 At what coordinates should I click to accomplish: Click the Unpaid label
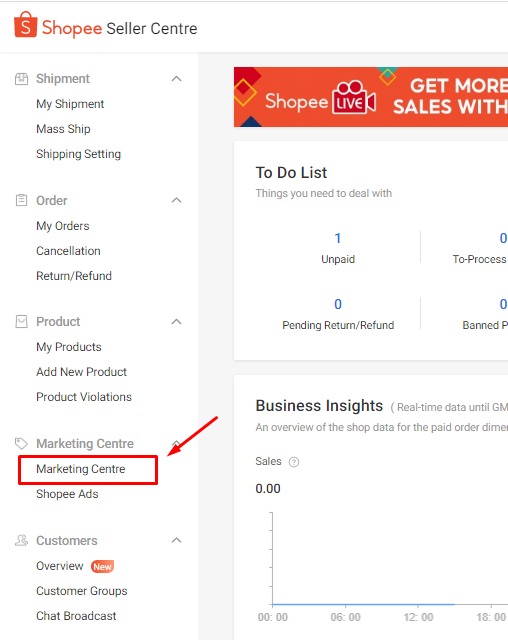[338, 259]
